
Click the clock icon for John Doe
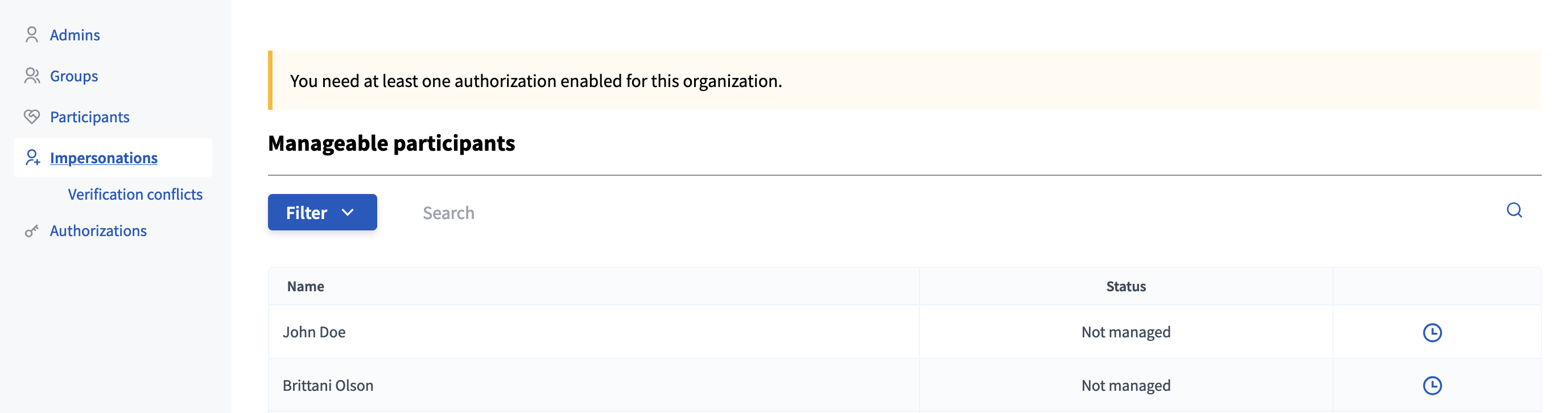tap(1431, 333)
